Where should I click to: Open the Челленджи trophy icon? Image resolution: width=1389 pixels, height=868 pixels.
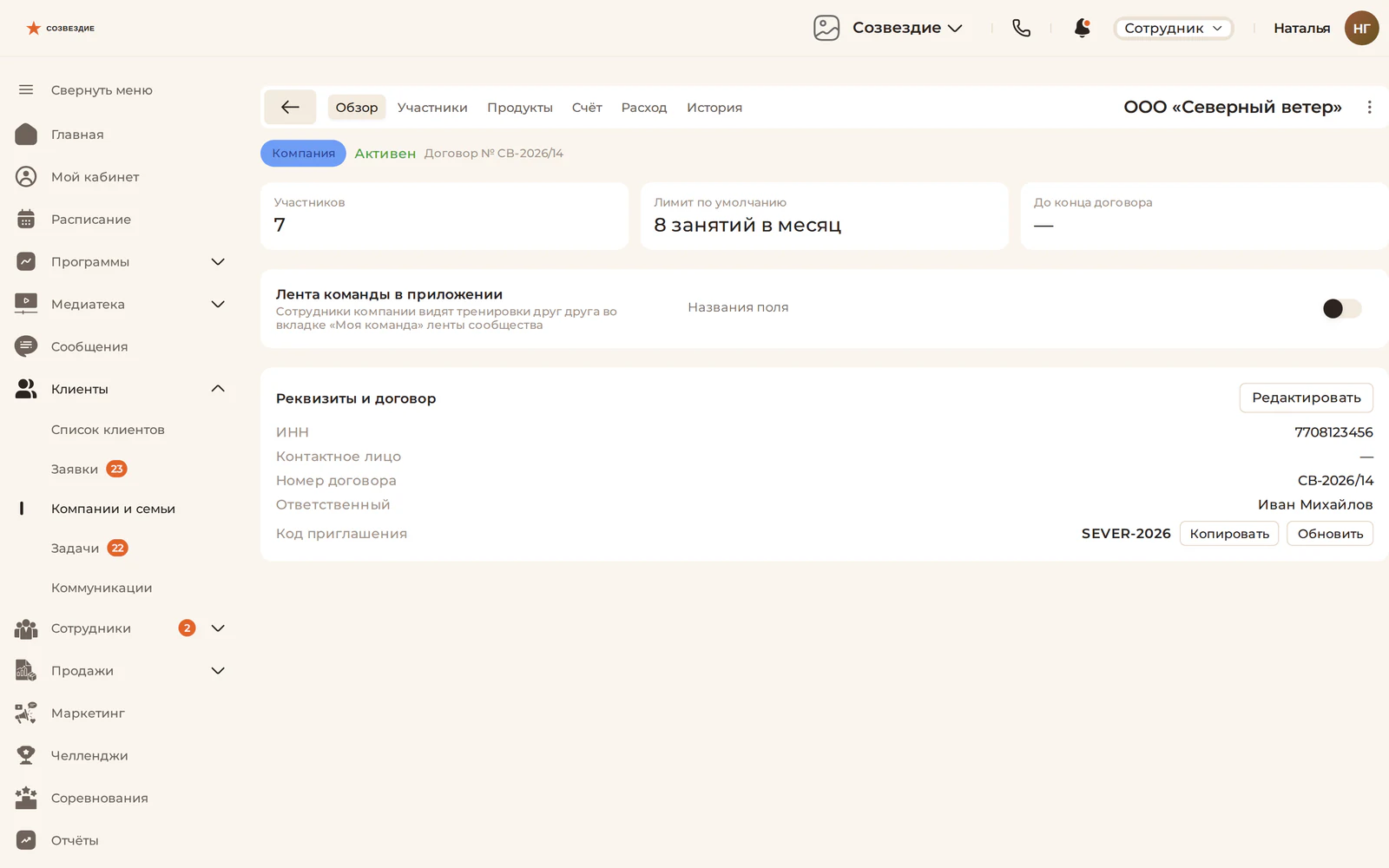[26, 756]
